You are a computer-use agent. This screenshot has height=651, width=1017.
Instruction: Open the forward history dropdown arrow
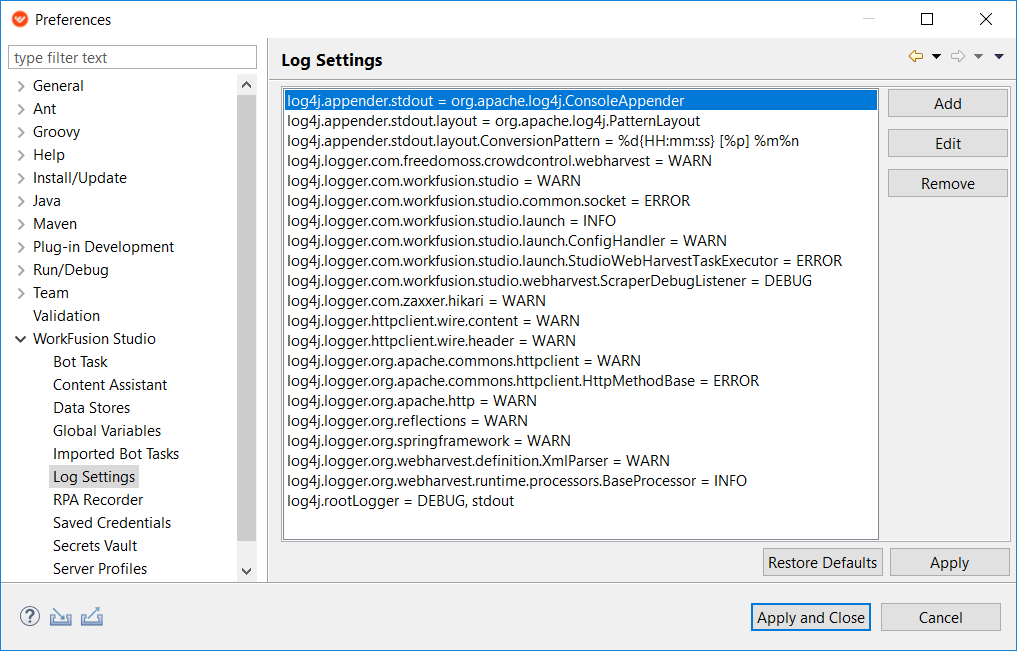[x=978, y=56]
